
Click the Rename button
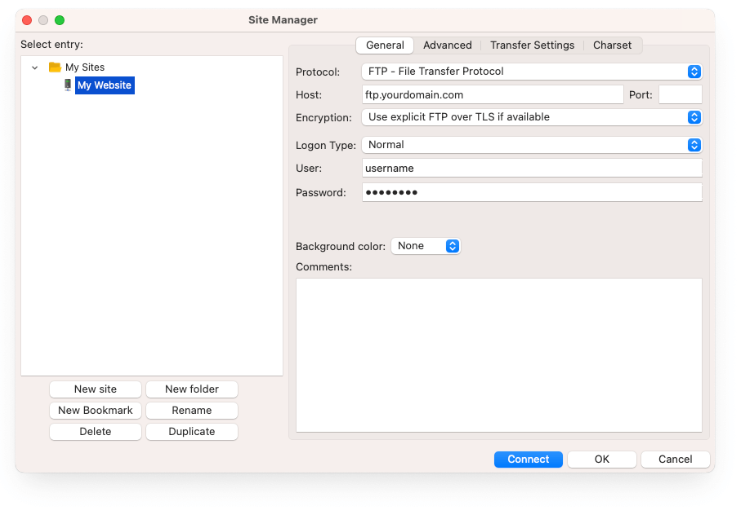[x=192, y=410]
